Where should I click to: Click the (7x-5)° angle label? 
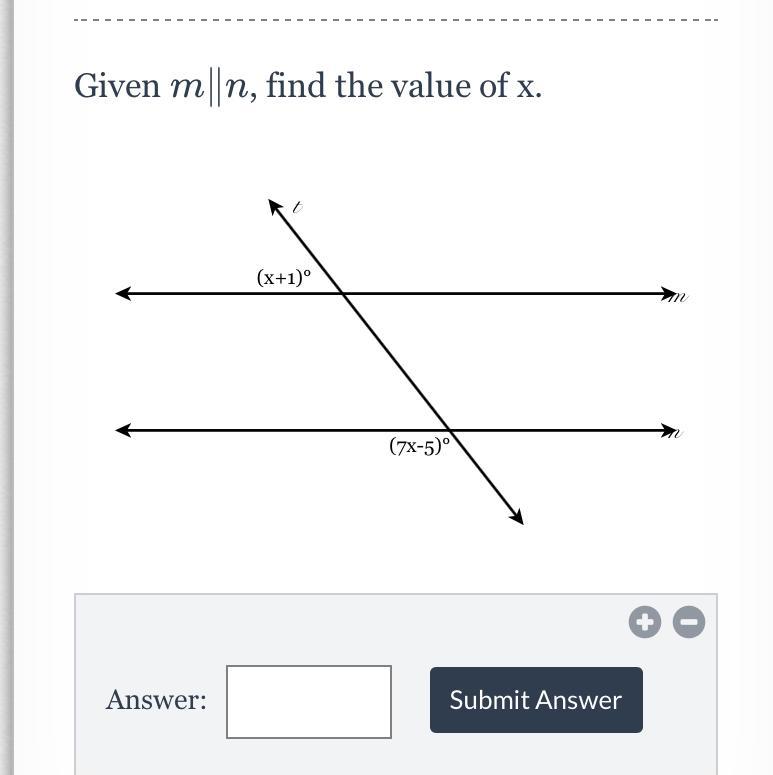pos(420,446)
